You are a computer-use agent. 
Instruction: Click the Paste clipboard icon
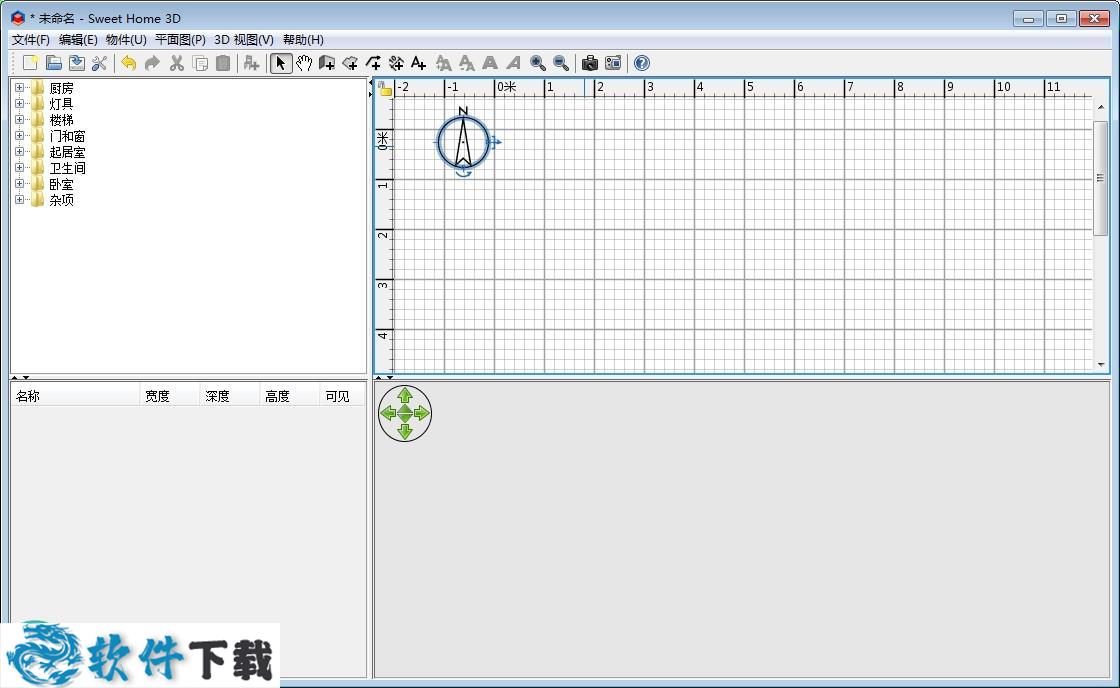pyautogui.click(x=223, y=63)
